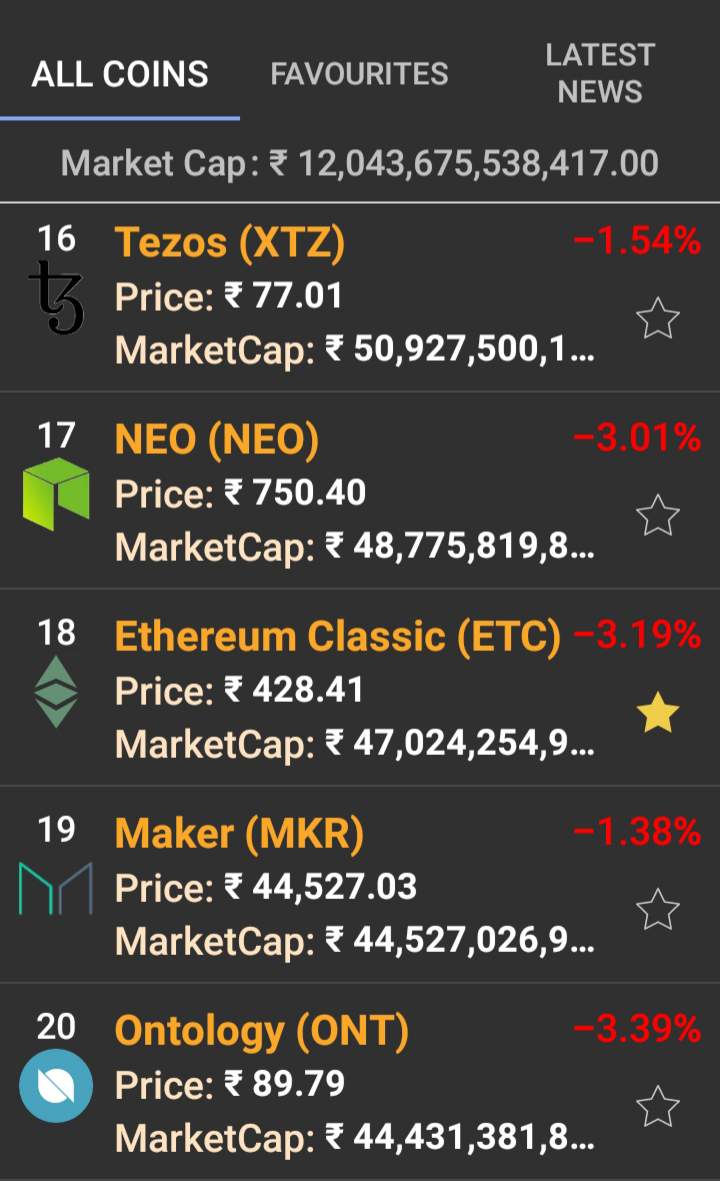Image resolution: width=720 pixels, height=1181 pixels.
Task: Open the Latest News tab
Action: (599, 73)
